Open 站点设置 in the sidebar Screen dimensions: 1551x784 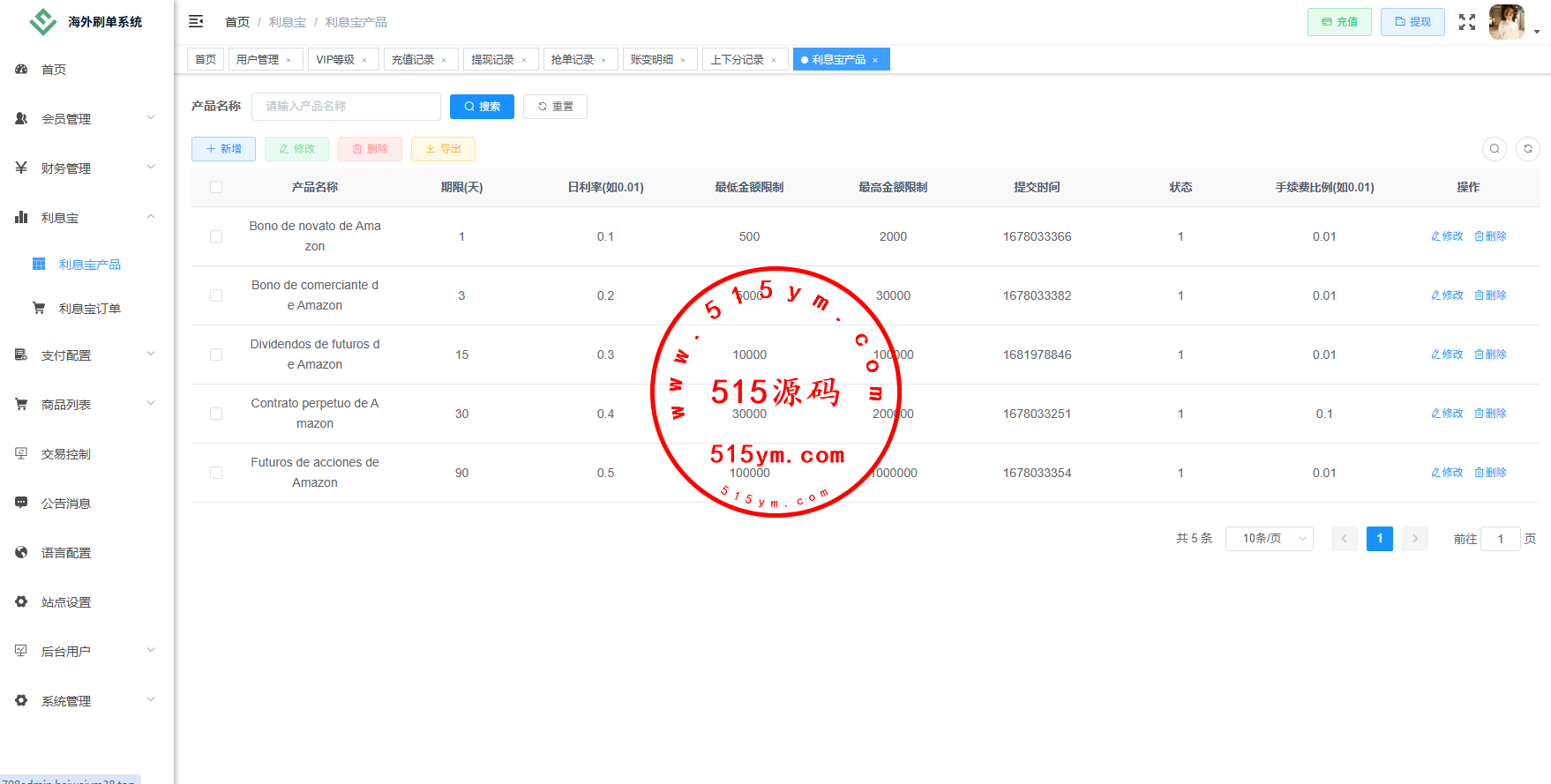pyautogui.click(x=66, y=602)
